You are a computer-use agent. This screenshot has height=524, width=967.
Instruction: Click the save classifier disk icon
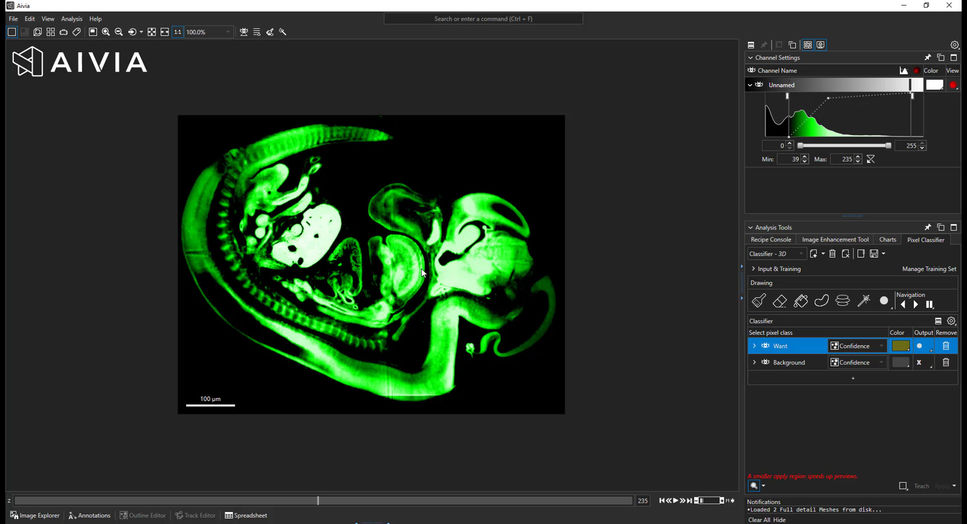(874, 254)
